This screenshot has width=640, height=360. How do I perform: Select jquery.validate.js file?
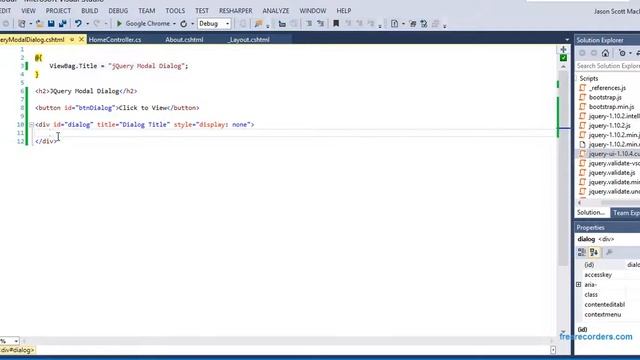pos(612,173)
